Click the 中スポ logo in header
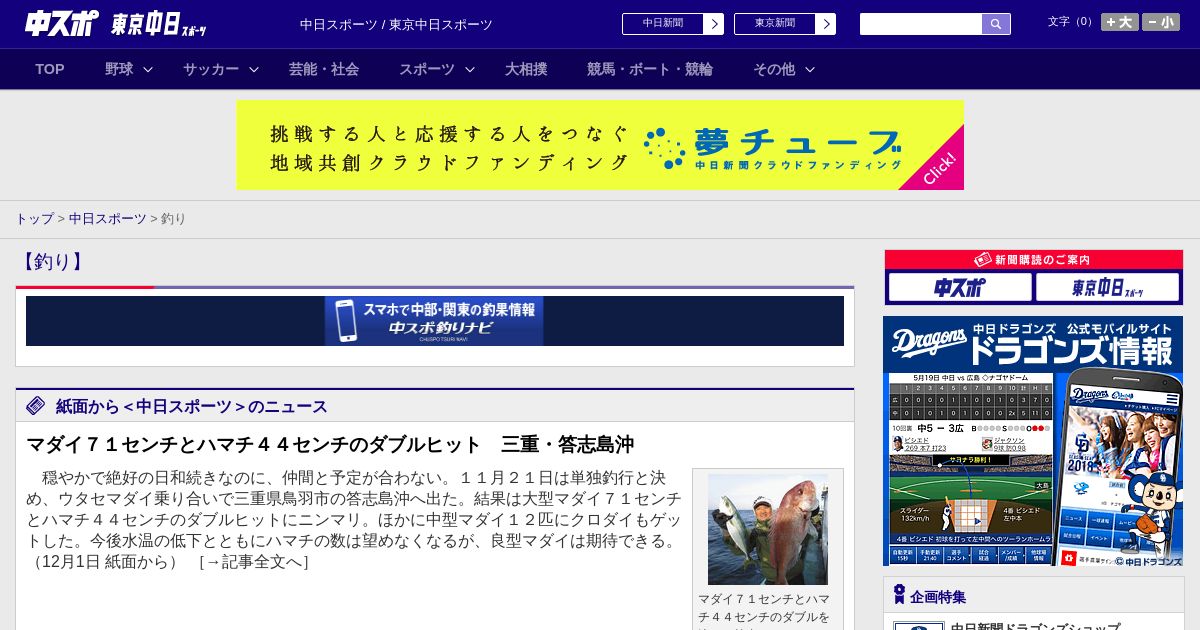This screenshot has width=1200, height=630. click(62, 24)
